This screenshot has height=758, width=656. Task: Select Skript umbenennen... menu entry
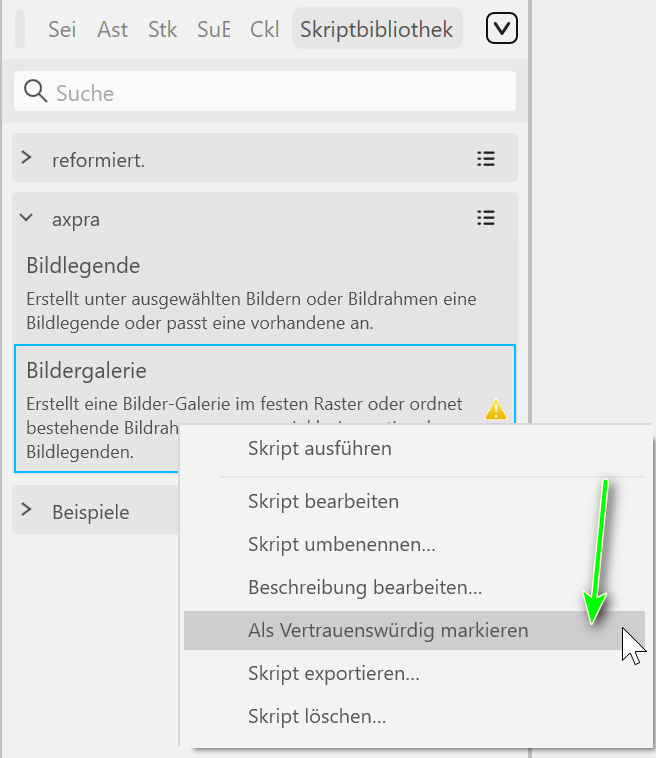click(414, 544)
